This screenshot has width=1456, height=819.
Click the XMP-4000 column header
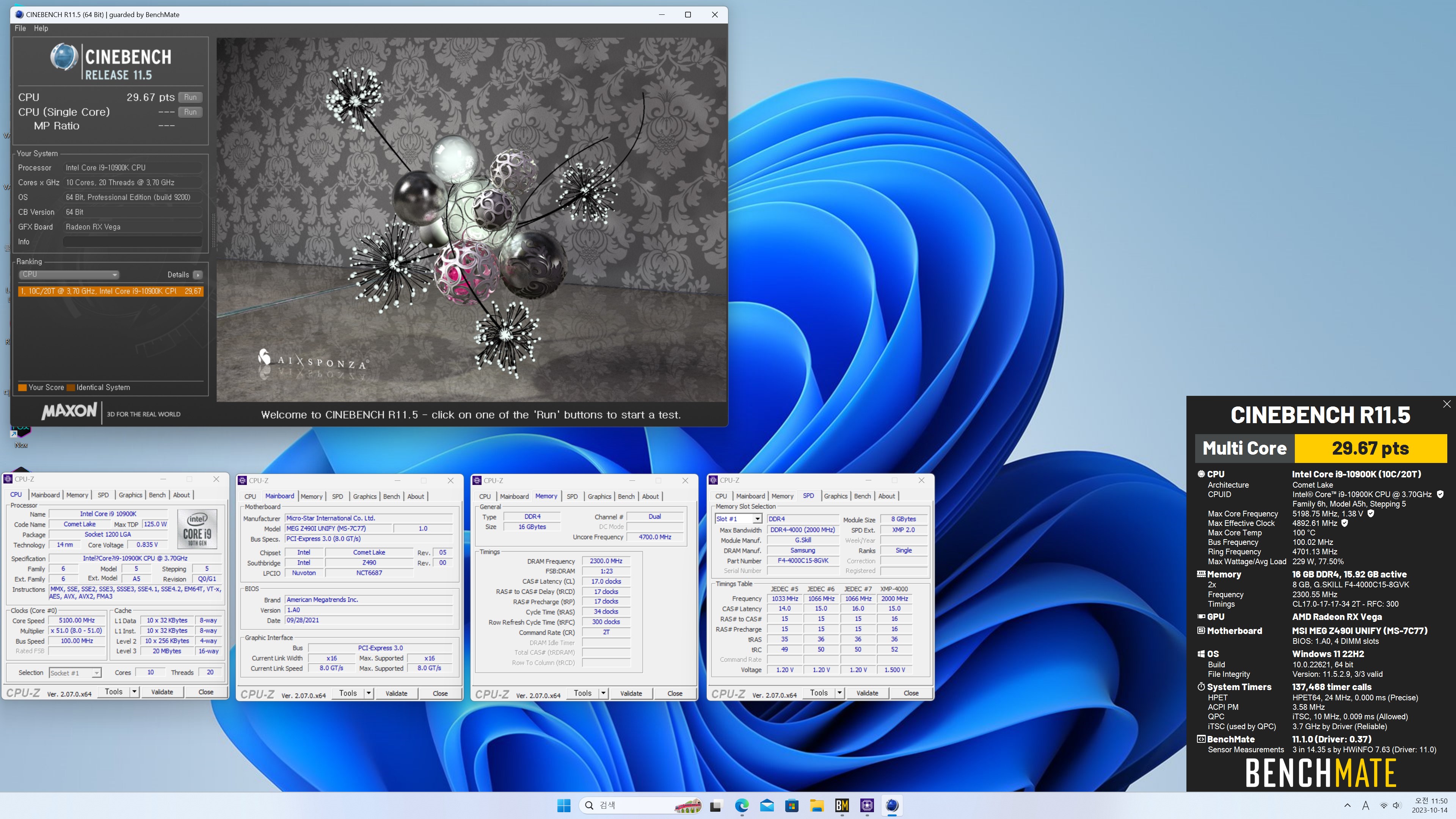pyautogui.click(x=894, y=589)
